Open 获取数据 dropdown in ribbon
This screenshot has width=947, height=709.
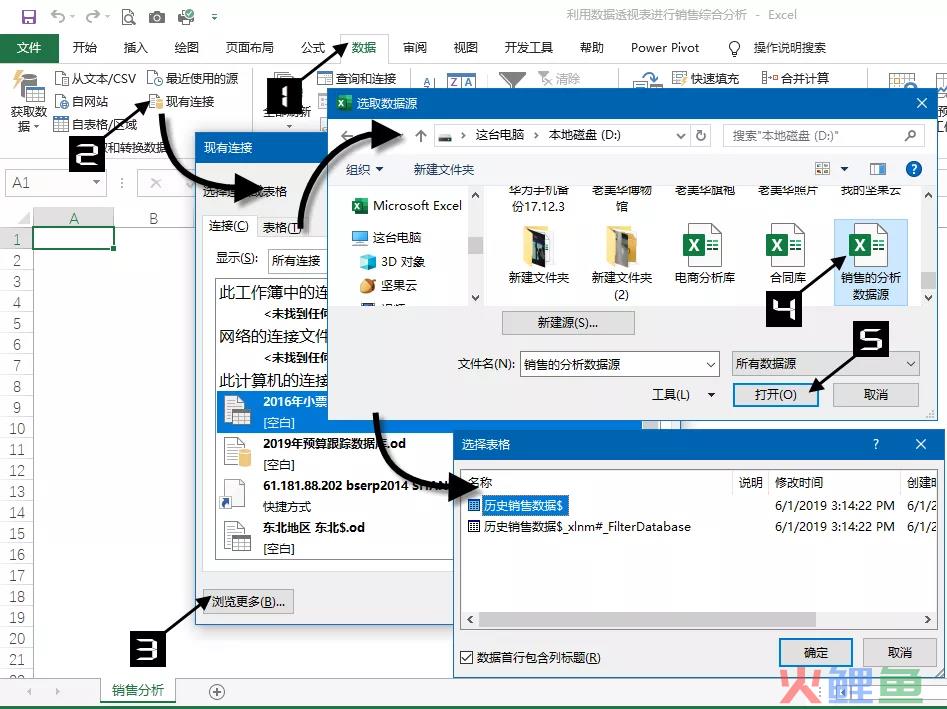pos(28,101)
